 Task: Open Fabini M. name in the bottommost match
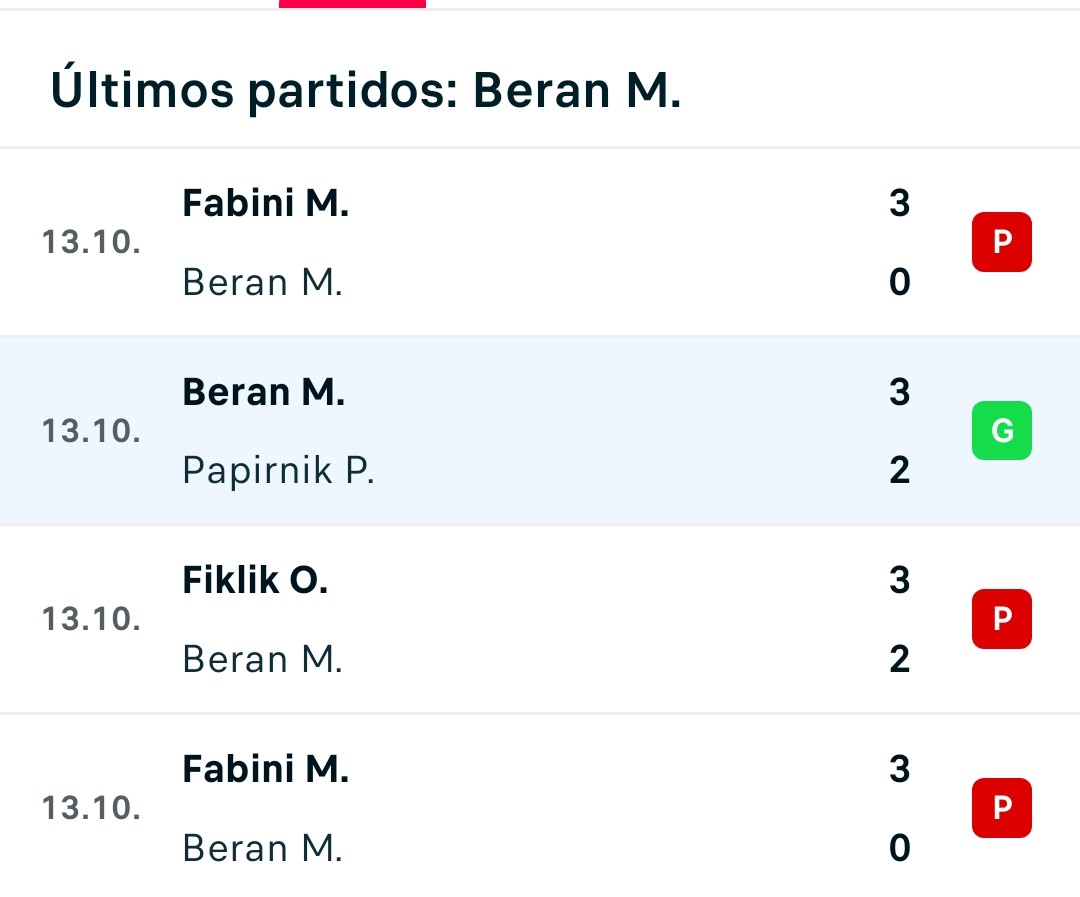(x=266, y=769)
